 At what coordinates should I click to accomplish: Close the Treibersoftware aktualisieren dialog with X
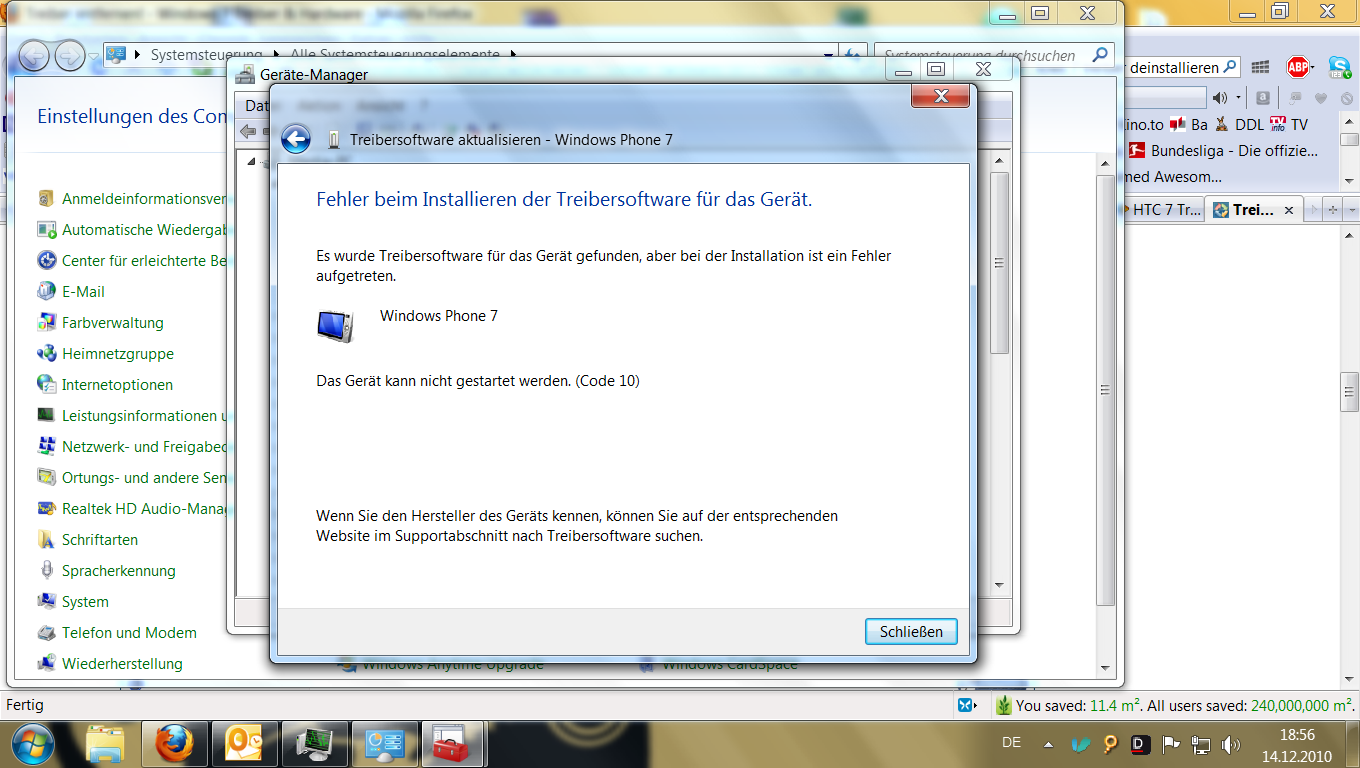(x=940, y=96)
